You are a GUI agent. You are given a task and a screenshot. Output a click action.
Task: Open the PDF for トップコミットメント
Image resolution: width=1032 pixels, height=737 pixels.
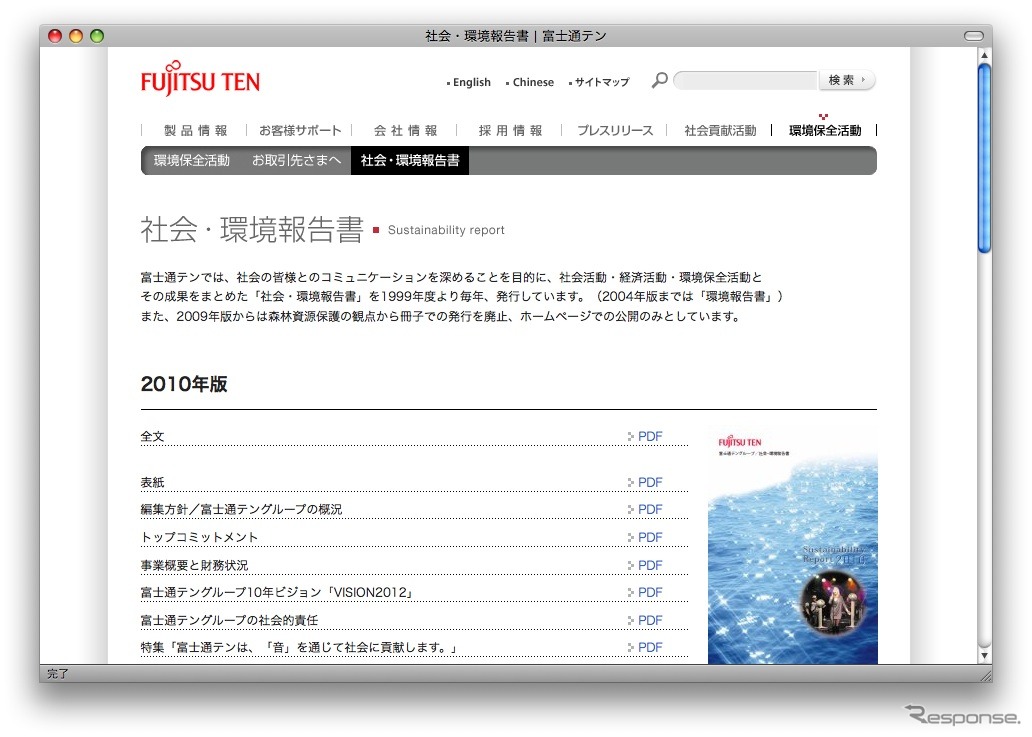tap(648, 537)
